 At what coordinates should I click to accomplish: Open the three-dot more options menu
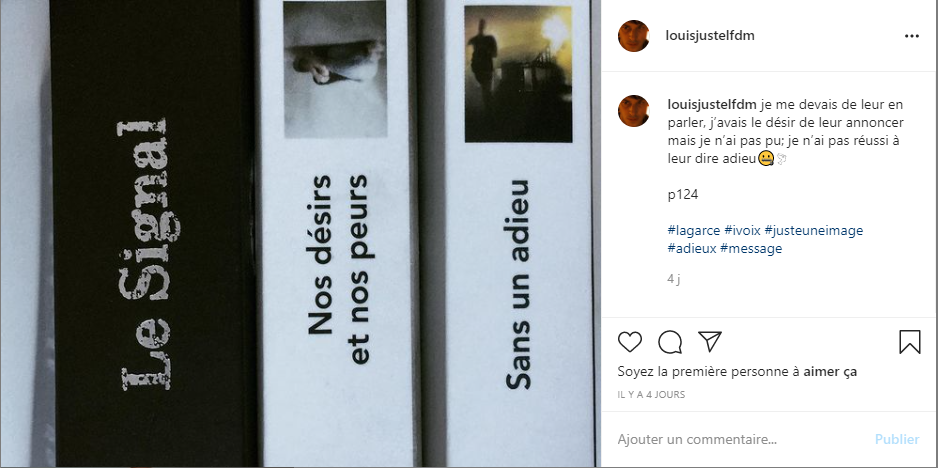912,36
